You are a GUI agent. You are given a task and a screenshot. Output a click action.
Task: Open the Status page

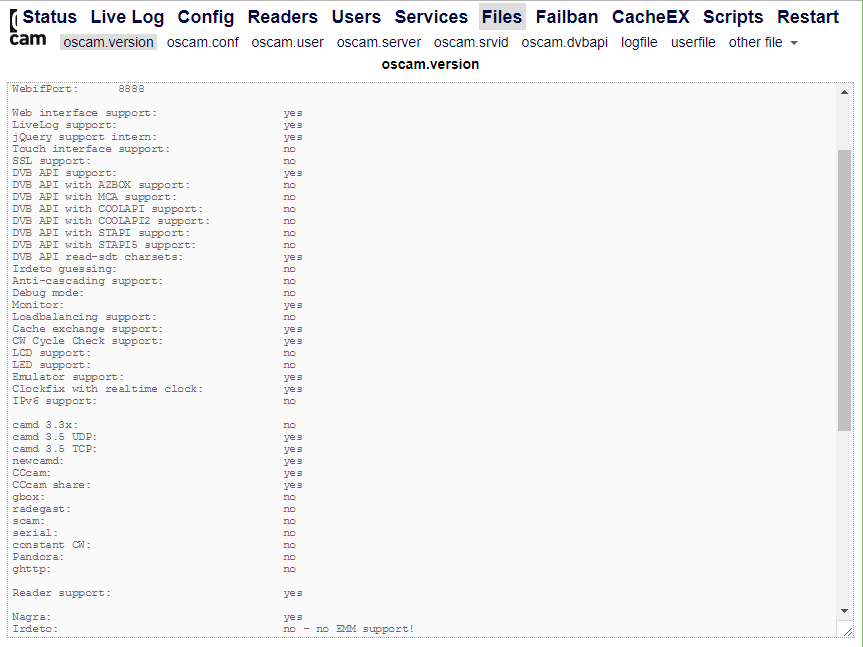pyautogui.click(x=50, y=17)
